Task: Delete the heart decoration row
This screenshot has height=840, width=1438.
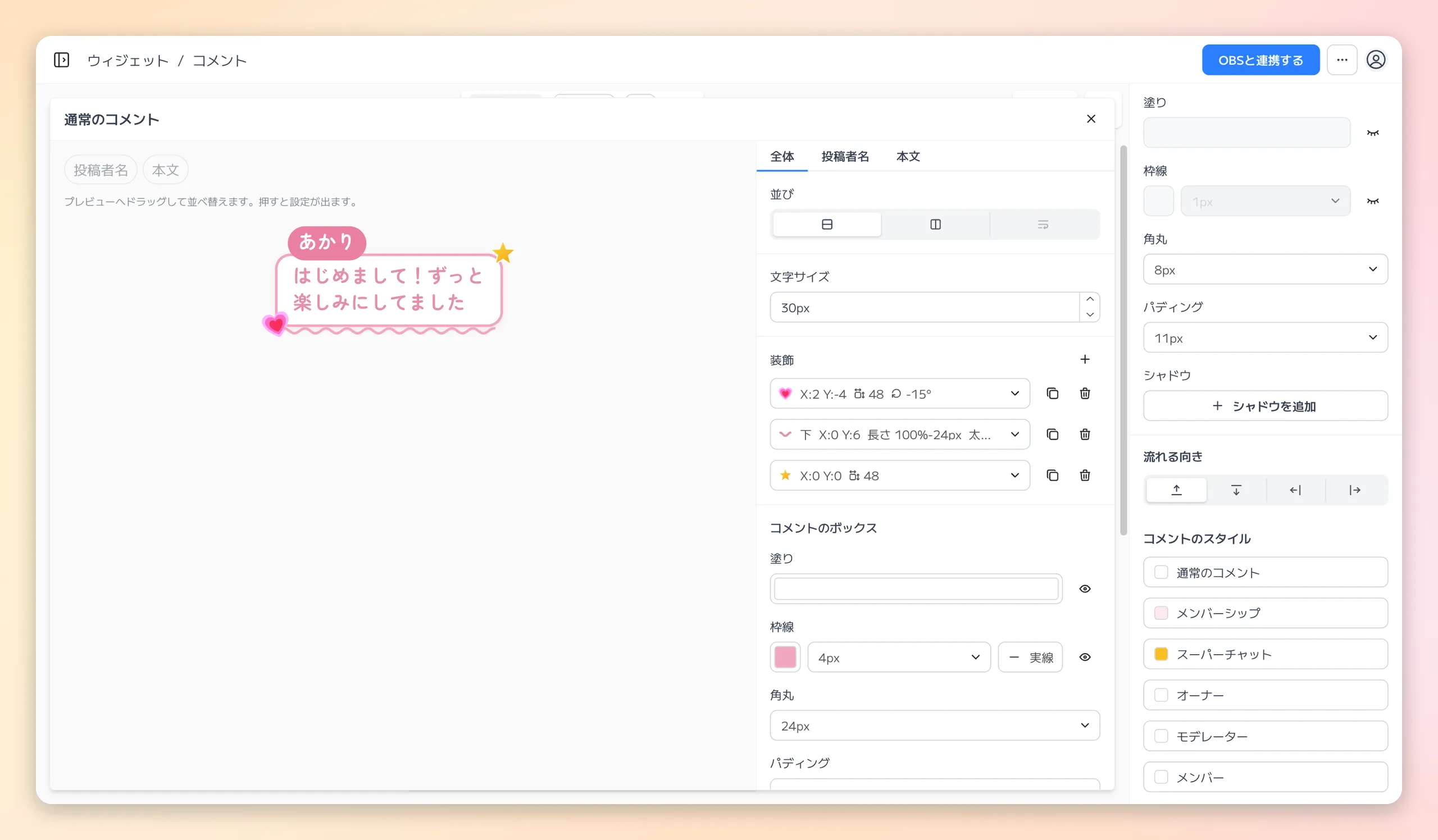Action: (1085, 394)
